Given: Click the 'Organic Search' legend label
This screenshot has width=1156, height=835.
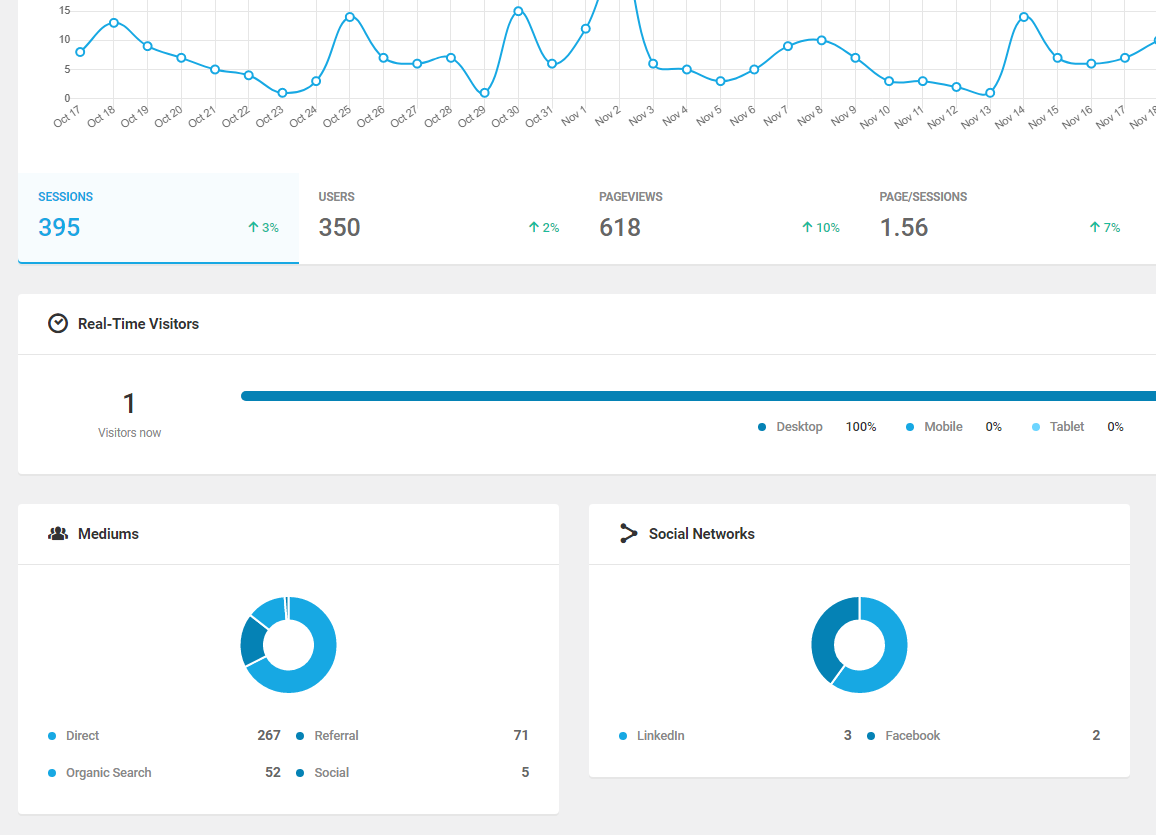Looking at the screenshot, I should click(108, 772).
